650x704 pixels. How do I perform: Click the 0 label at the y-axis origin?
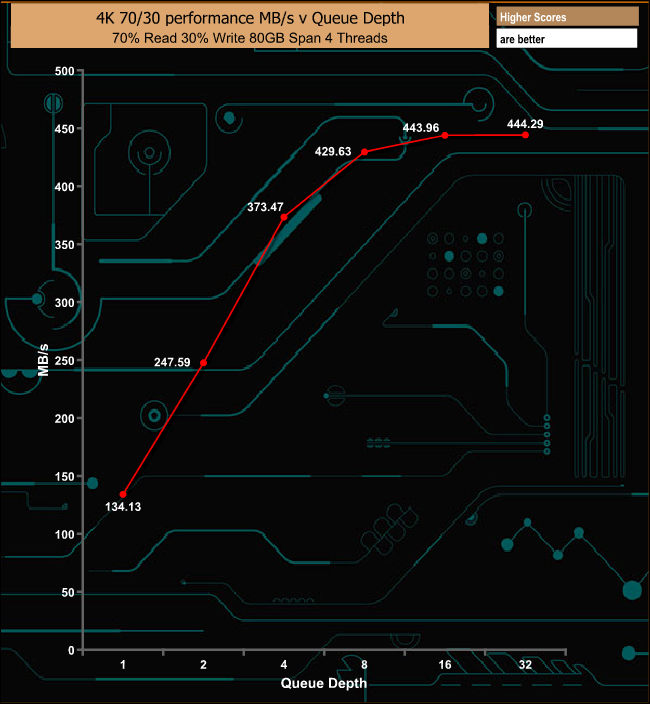click(71, 650)
